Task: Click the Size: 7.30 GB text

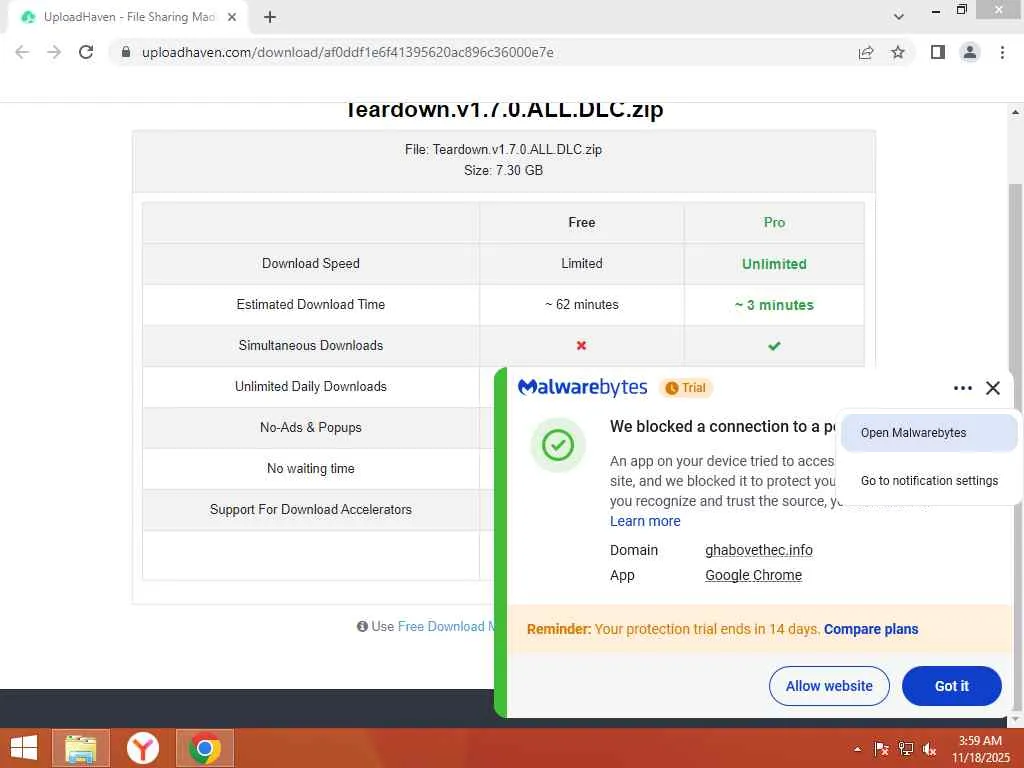Action: [x=504, y=170]
